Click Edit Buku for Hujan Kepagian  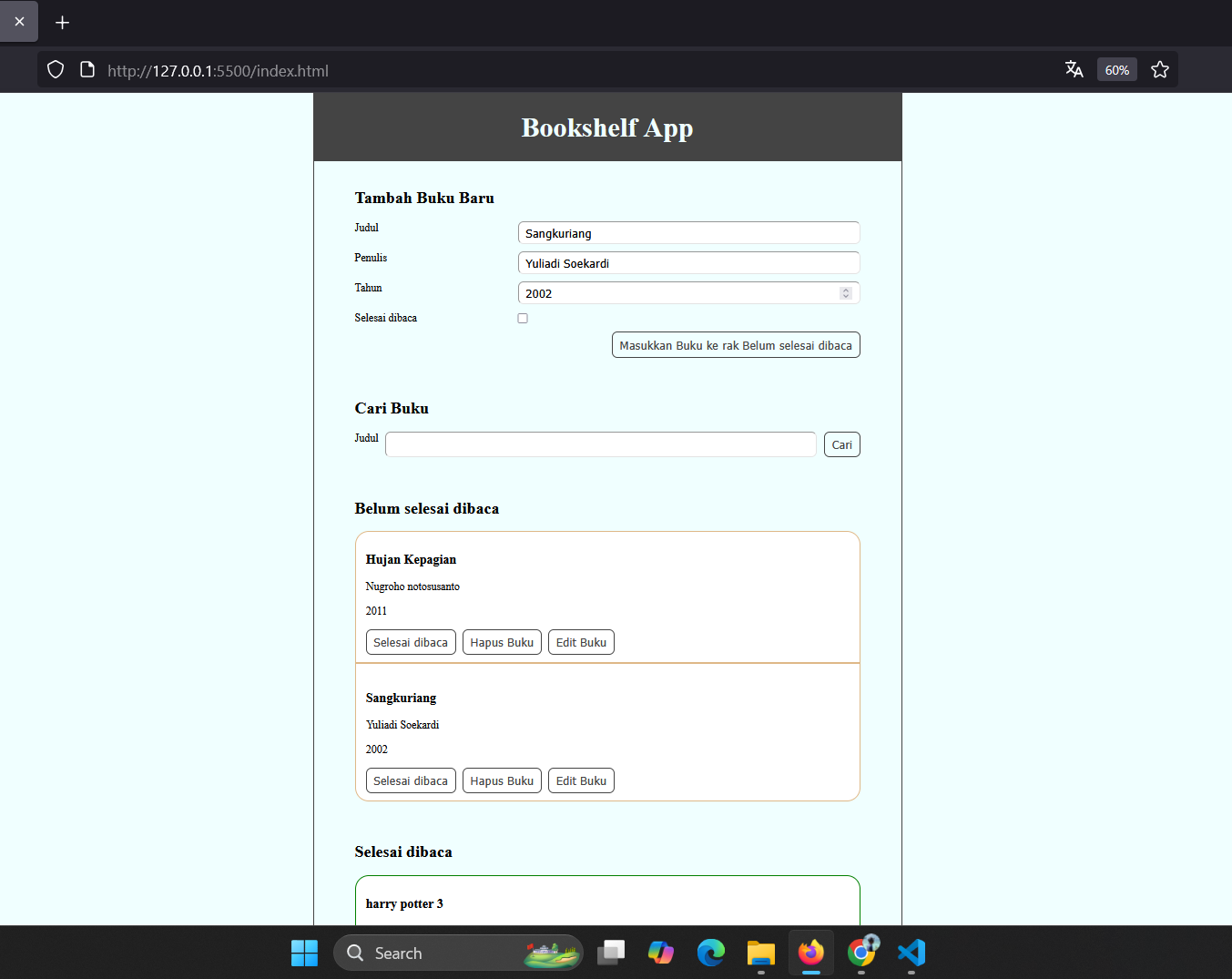point(581,641)
